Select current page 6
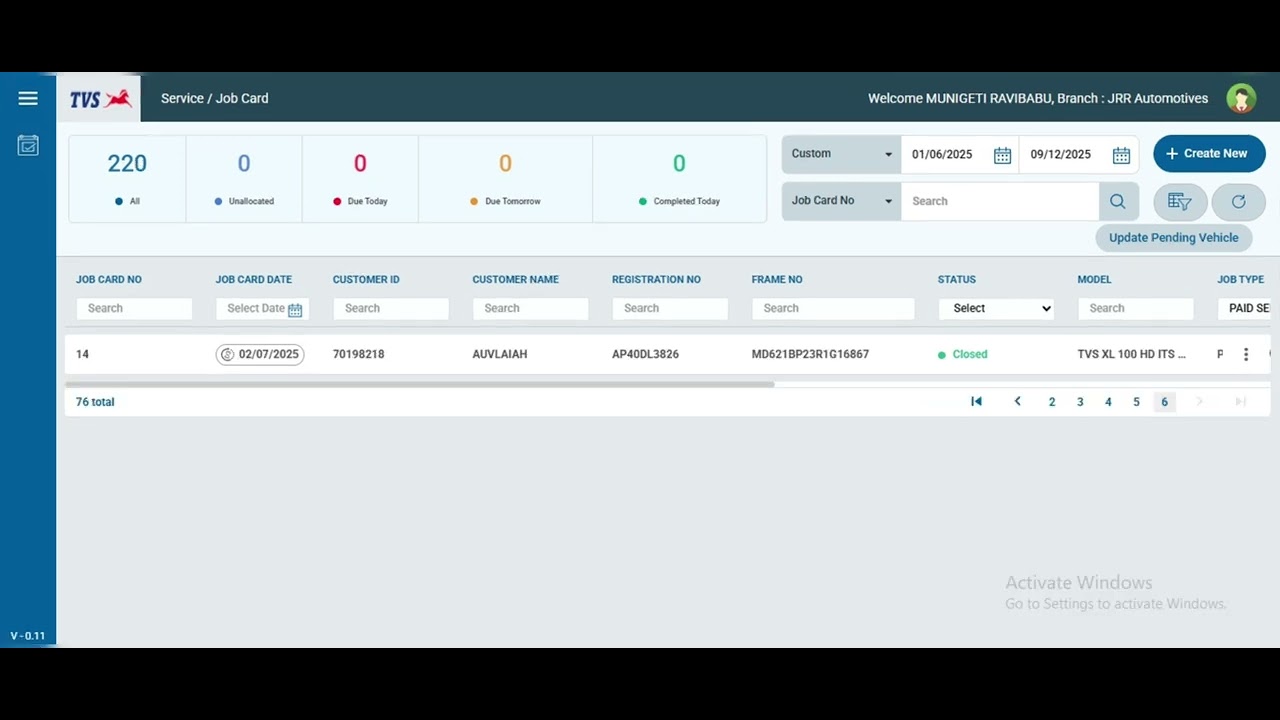Image resolution: width=1280 pixels, height=720 pixels. [x=1164, y=402]
